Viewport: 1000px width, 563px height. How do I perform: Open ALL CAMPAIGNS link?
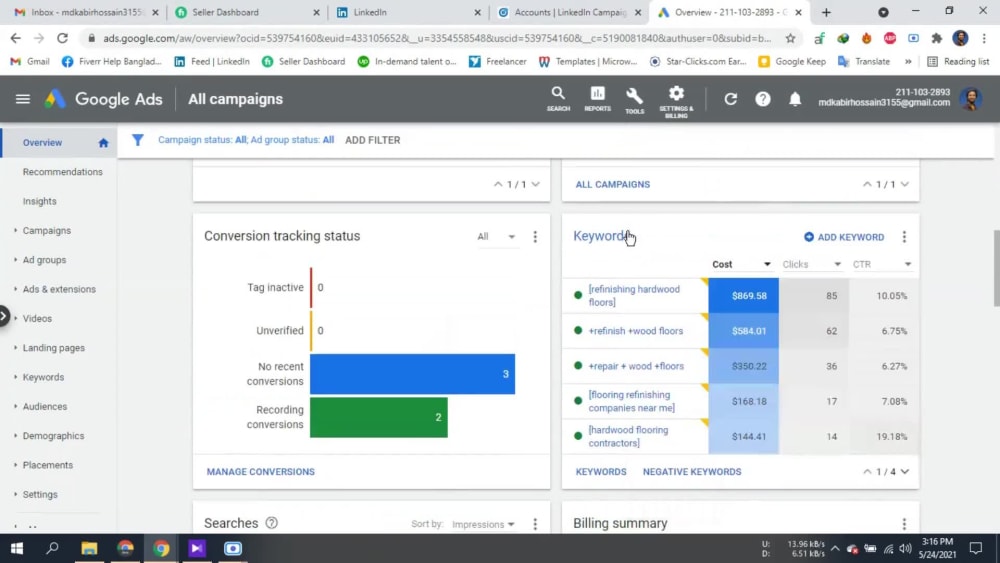coord(613,184)
